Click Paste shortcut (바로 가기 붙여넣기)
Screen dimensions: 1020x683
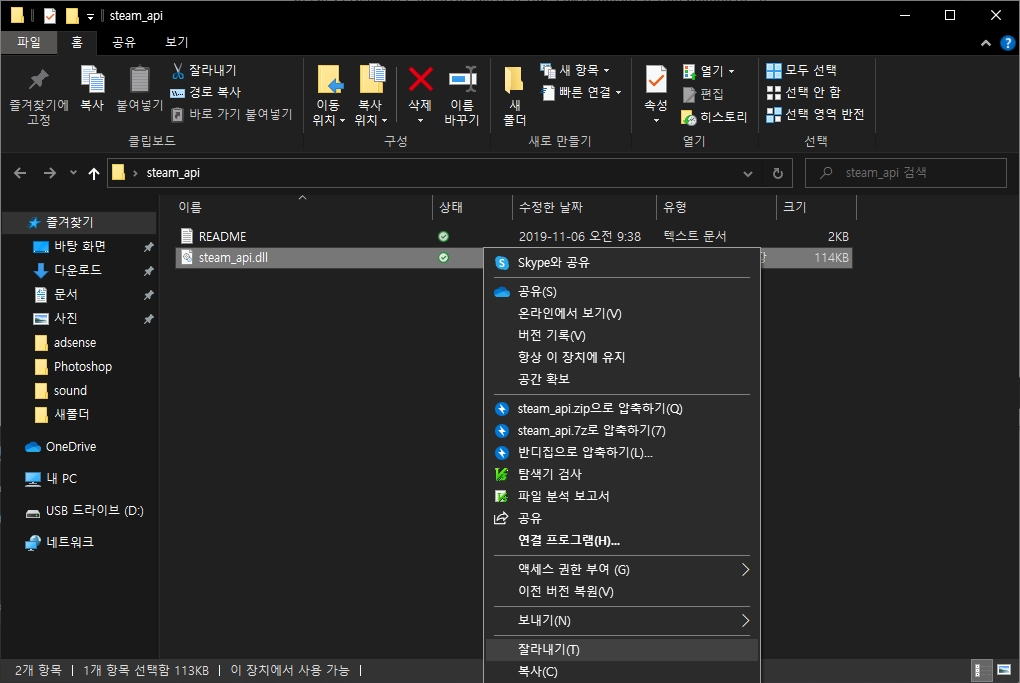pyautogui.click(x=232, y=114)
